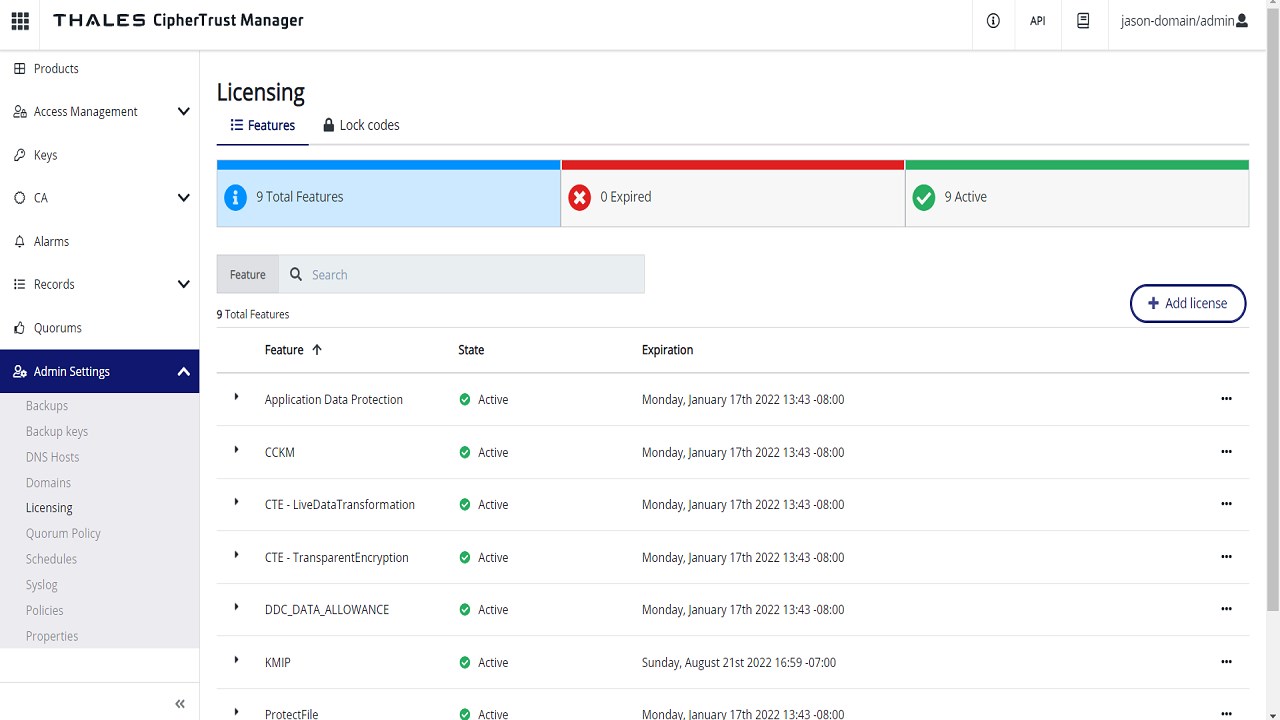
Task: Select the Features tab
Action: (x=263, y=125)
